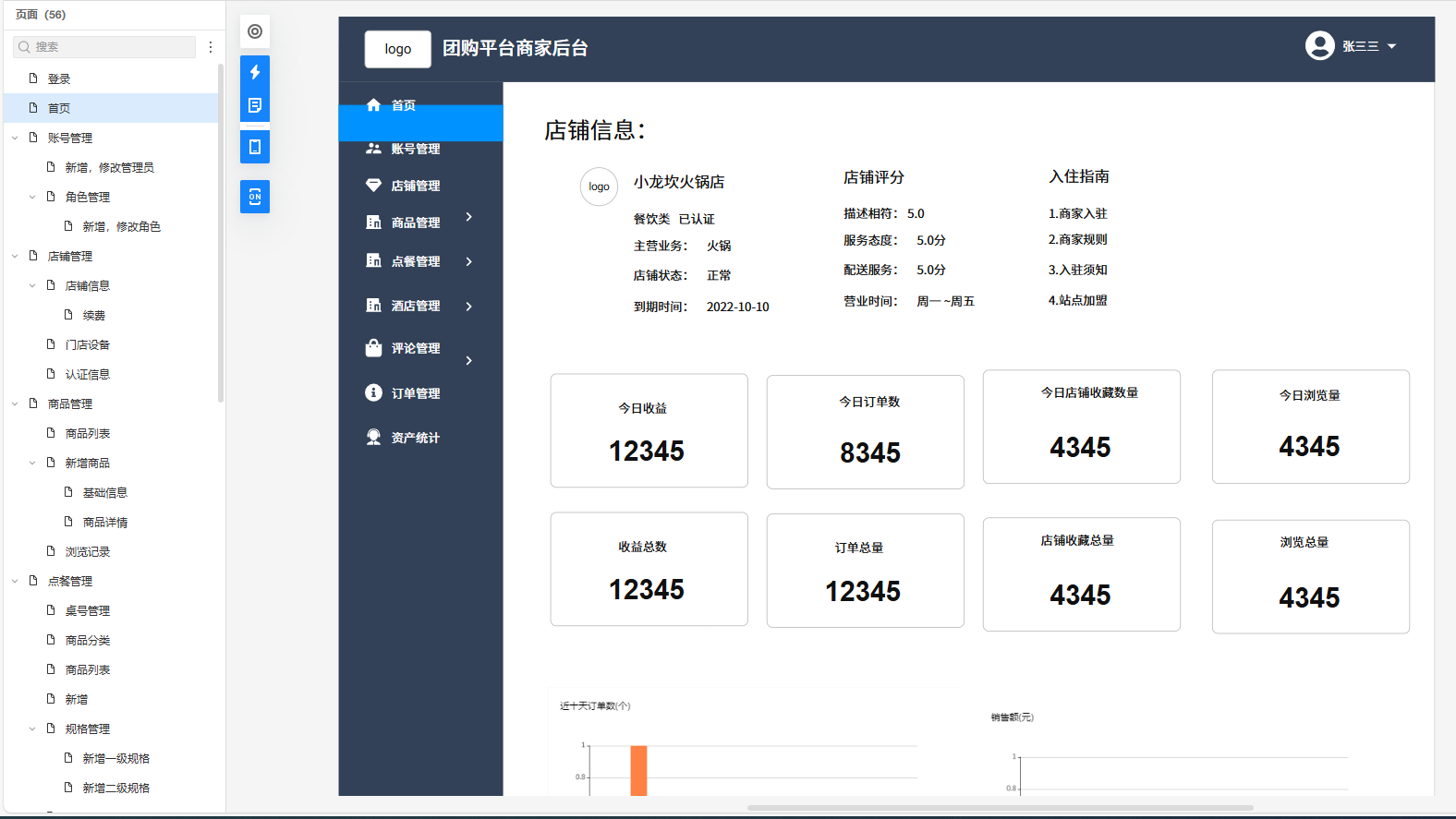Image resolution: width=1456 pixels, height=819 pixels.
Task: Click the three-dot menu beside search box
Action: click(211, 47)
